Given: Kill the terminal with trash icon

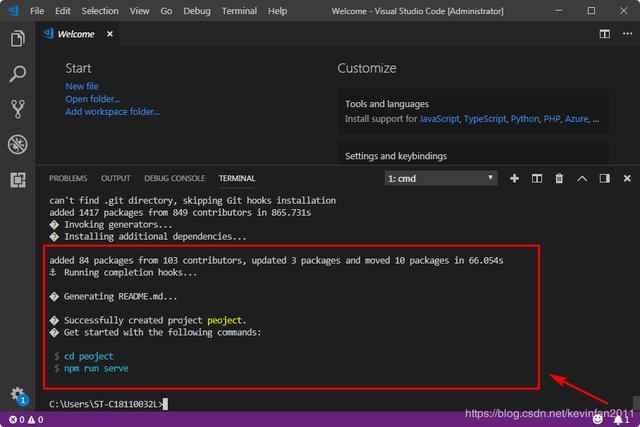Looking at the screenshot, I should pyautogui.click(x=559, y=178).
